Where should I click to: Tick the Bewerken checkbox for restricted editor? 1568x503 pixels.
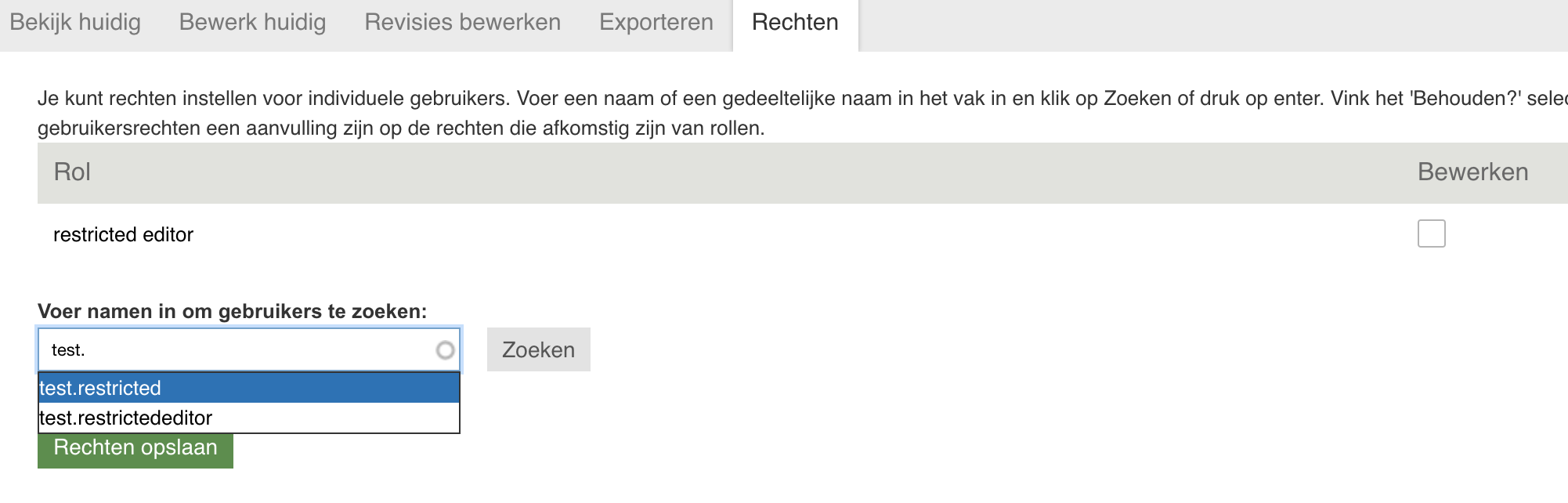[1431, 233]
